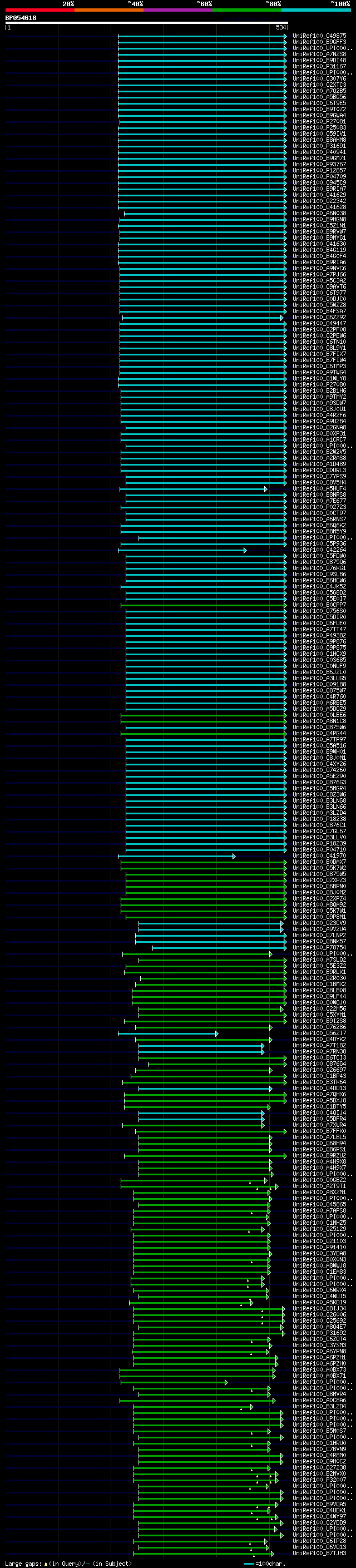356x1568 pixels.
Task: Click the cyan alignment bar for UniRef100_A5HUF4
Action: click(x=193, y=489)
